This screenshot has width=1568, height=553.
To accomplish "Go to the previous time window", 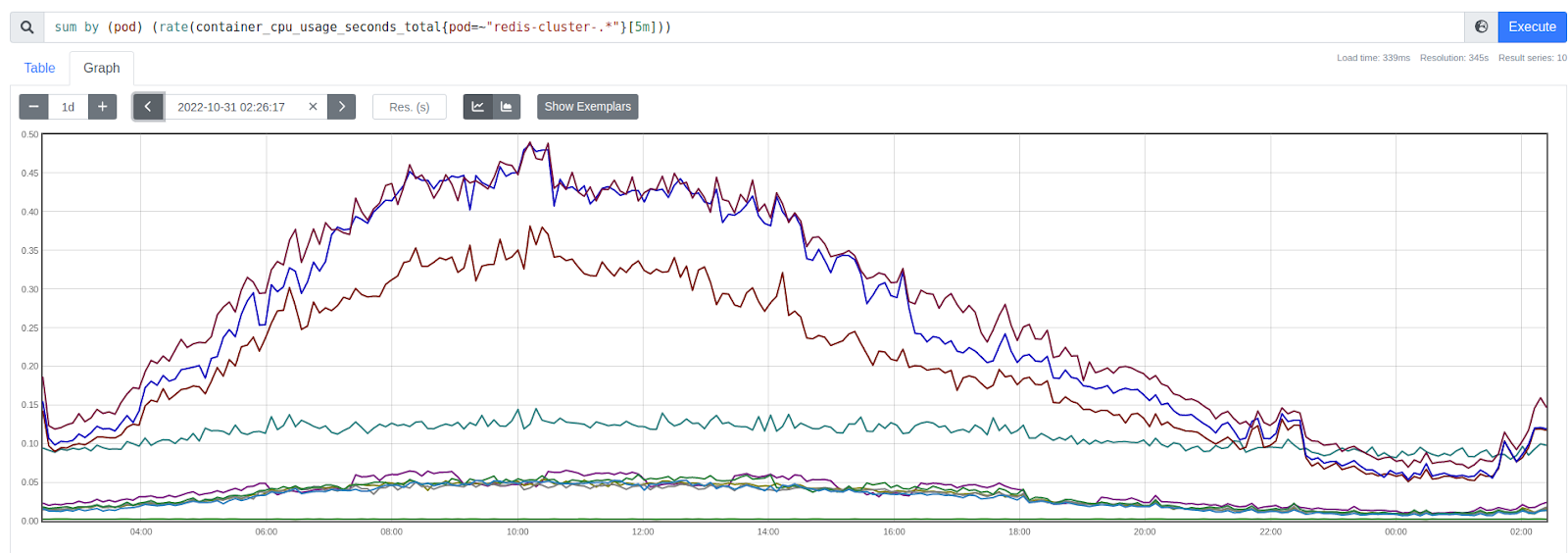I will 148,107.
